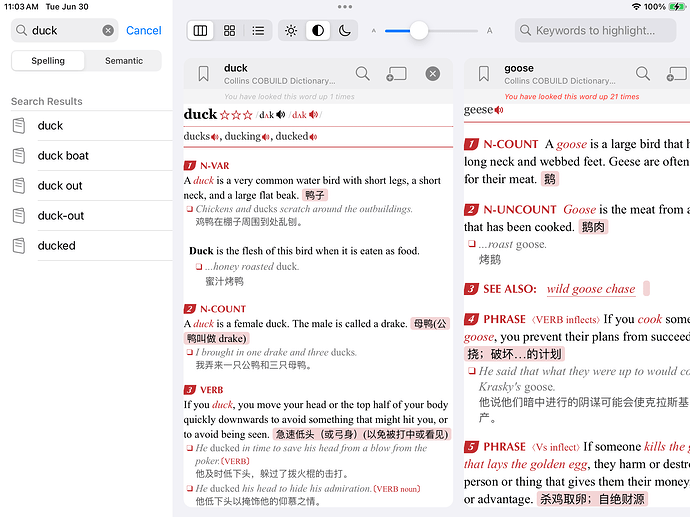
Task: Select the list layout view
Action: pyautogui.click(x=258, y=30)
